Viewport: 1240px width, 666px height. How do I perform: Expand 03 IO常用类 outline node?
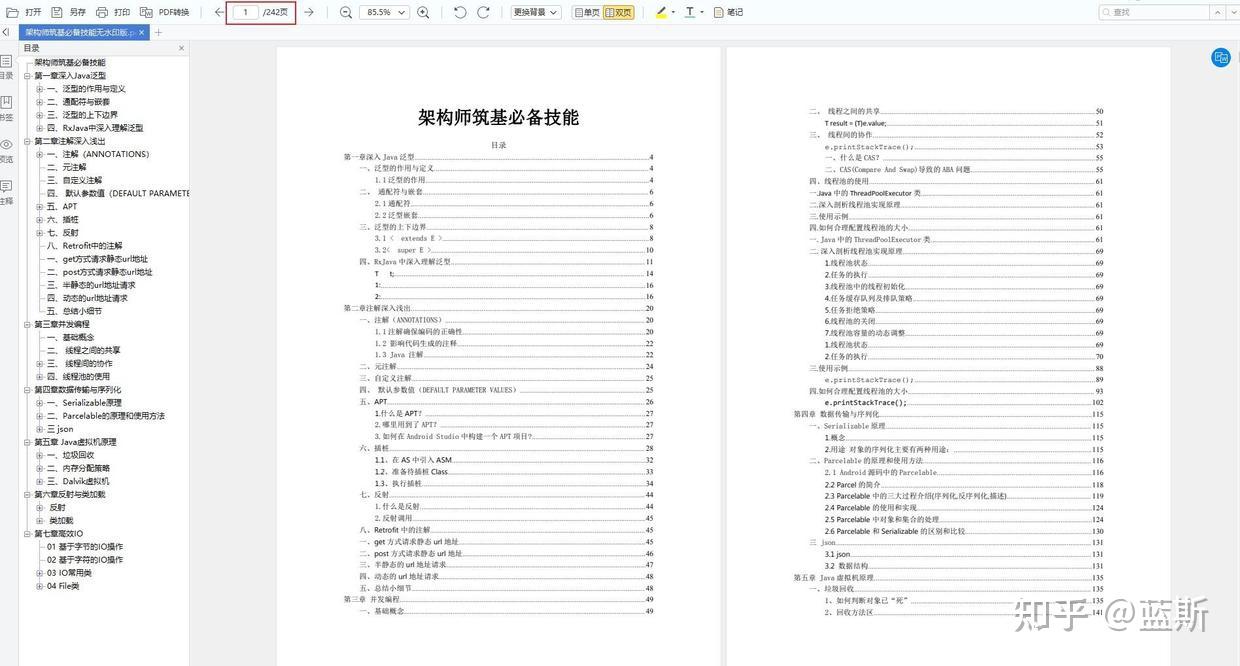(x=40, y=573)
